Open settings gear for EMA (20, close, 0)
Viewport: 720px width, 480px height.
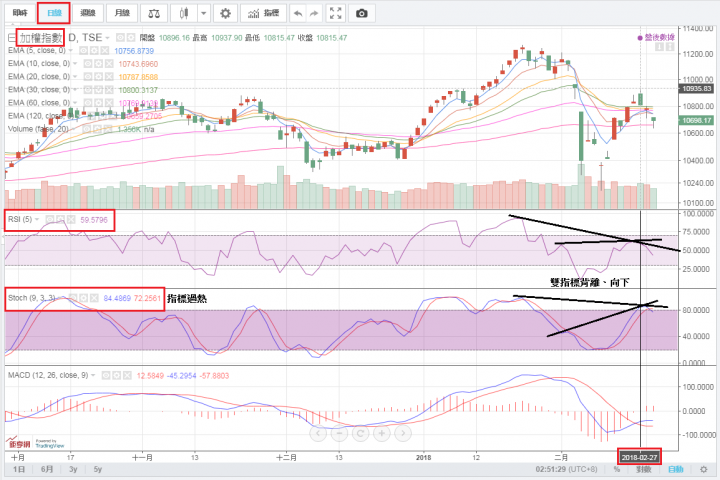coord(98,77)
